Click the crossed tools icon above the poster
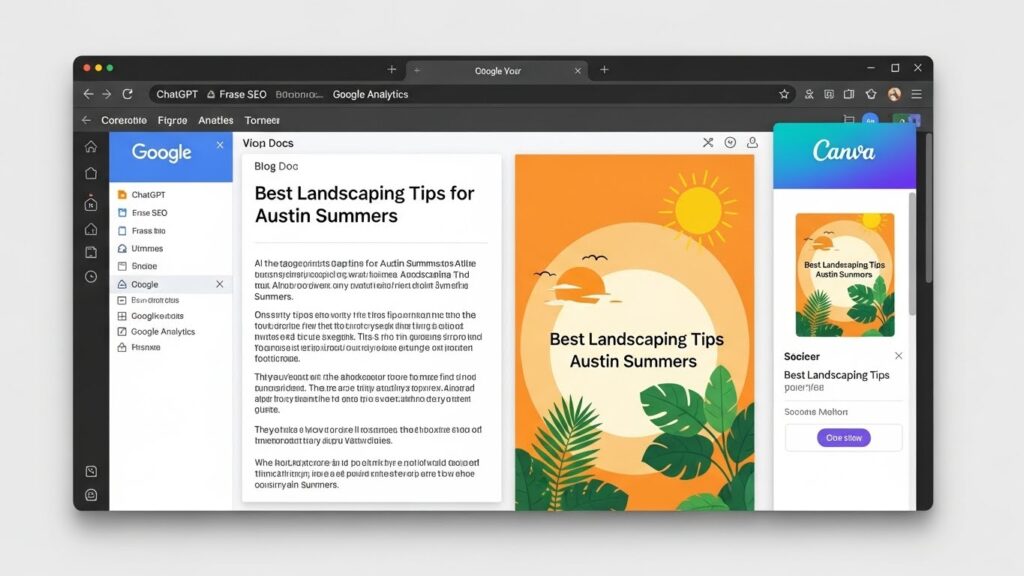The image size is (1024, 576). [708, 143]
